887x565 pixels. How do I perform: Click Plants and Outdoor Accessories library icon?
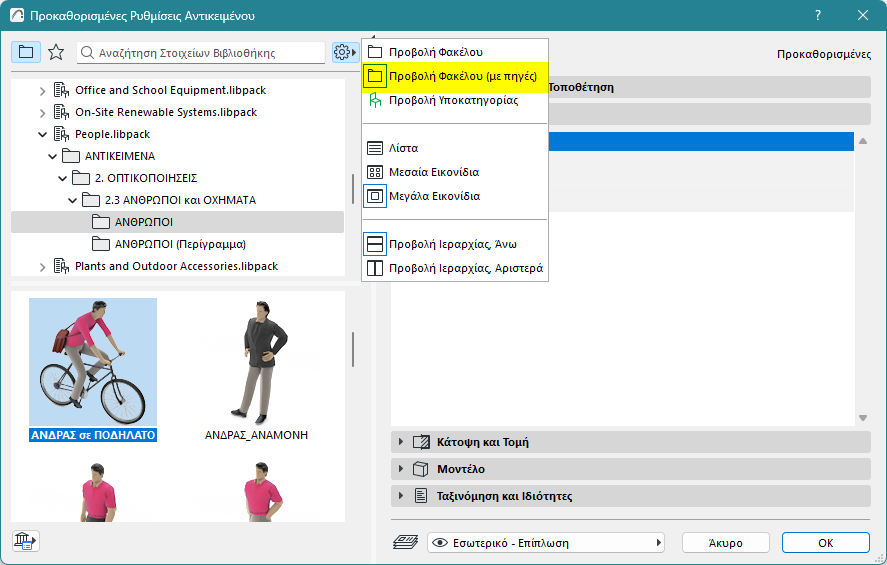pyautogui.click(x=62, y=266)
